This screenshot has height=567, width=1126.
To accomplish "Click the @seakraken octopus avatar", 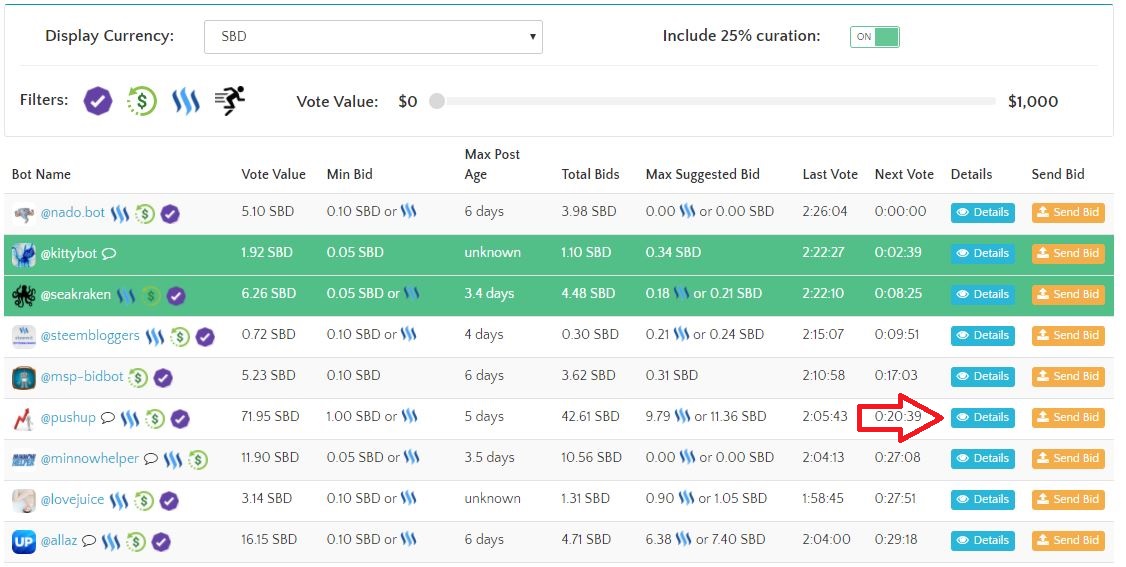I will click(x=24, y=295).
